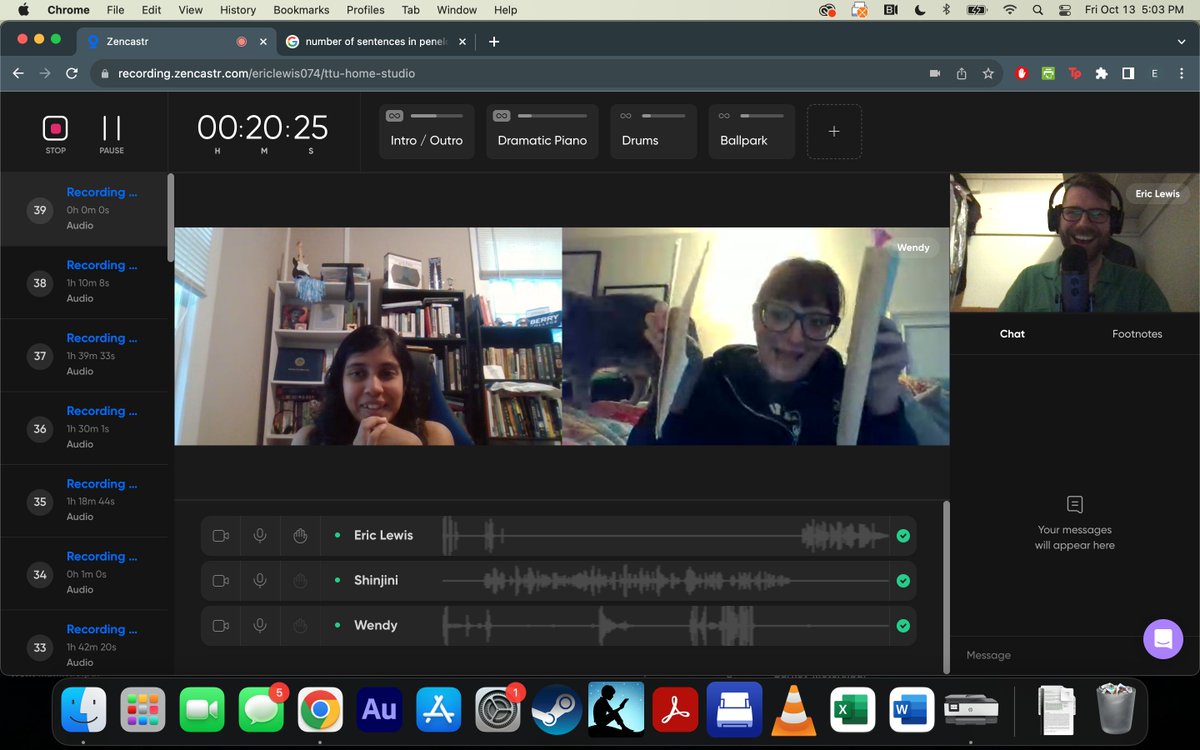Click the Message input field

tap(1050, 655)
